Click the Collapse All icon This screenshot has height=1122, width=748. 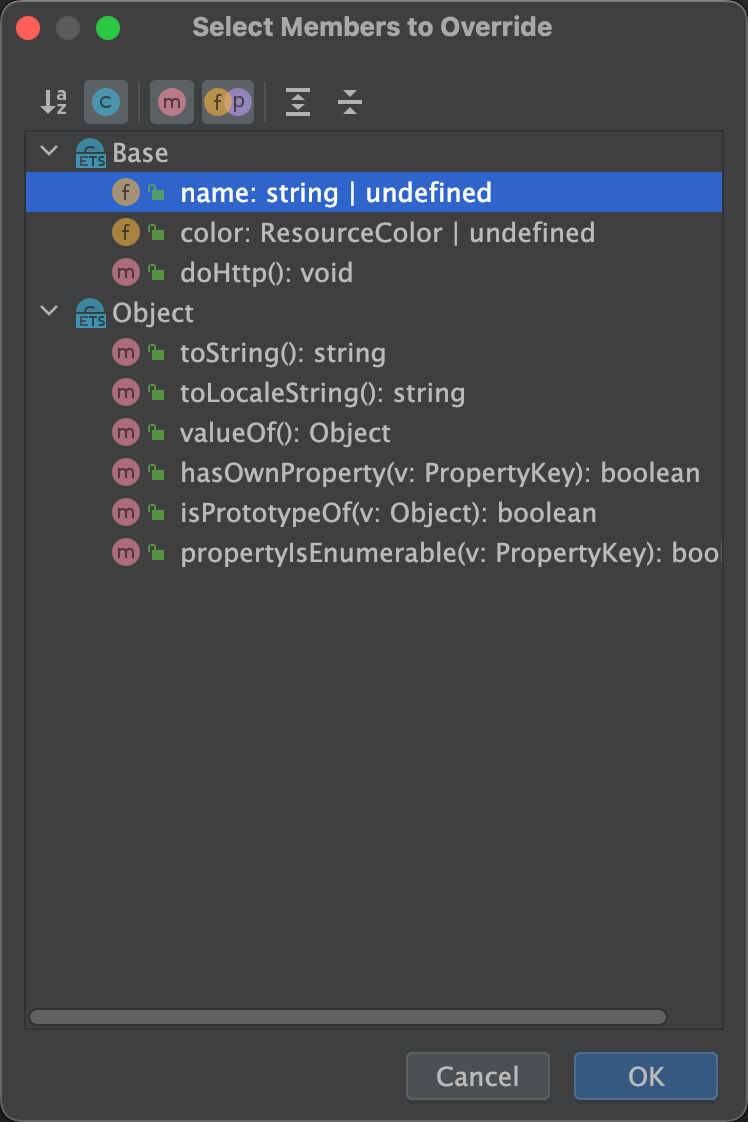[350, 102]
